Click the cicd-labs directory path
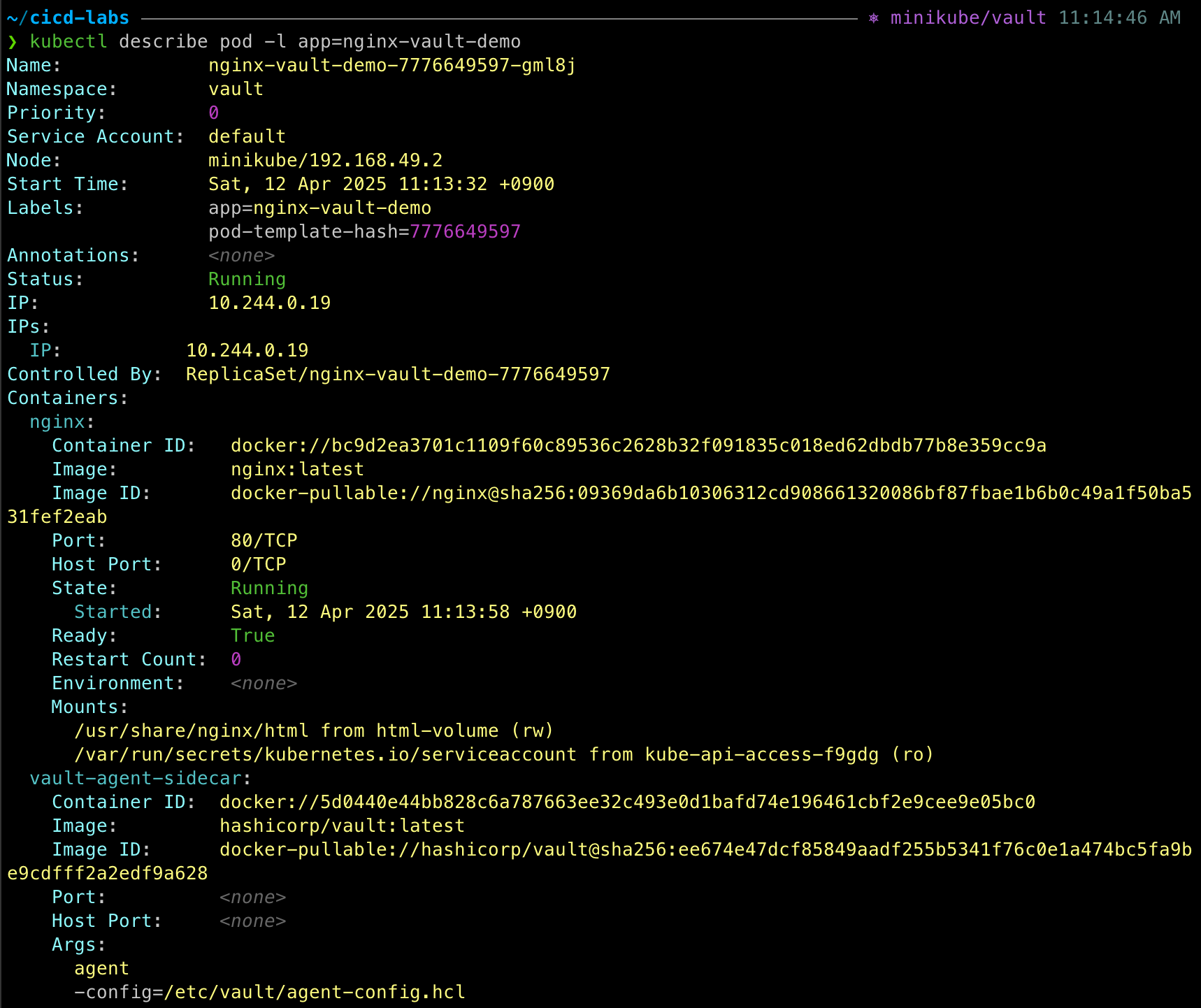 coord(68,17)
